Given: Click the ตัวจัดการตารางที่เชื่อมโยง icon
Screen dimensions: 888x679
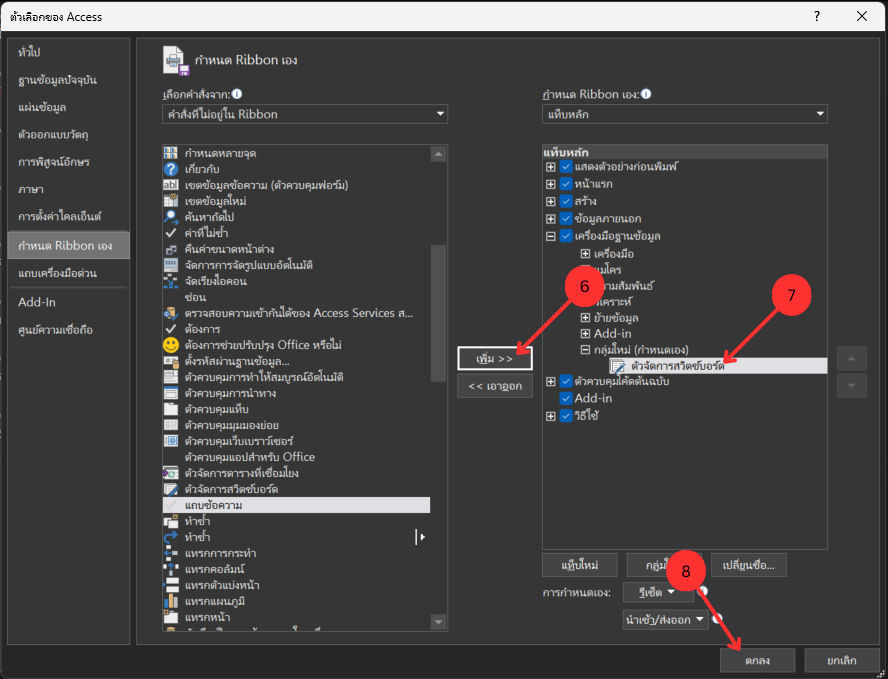Looking at the screenshot, I should tap(170, 473).
